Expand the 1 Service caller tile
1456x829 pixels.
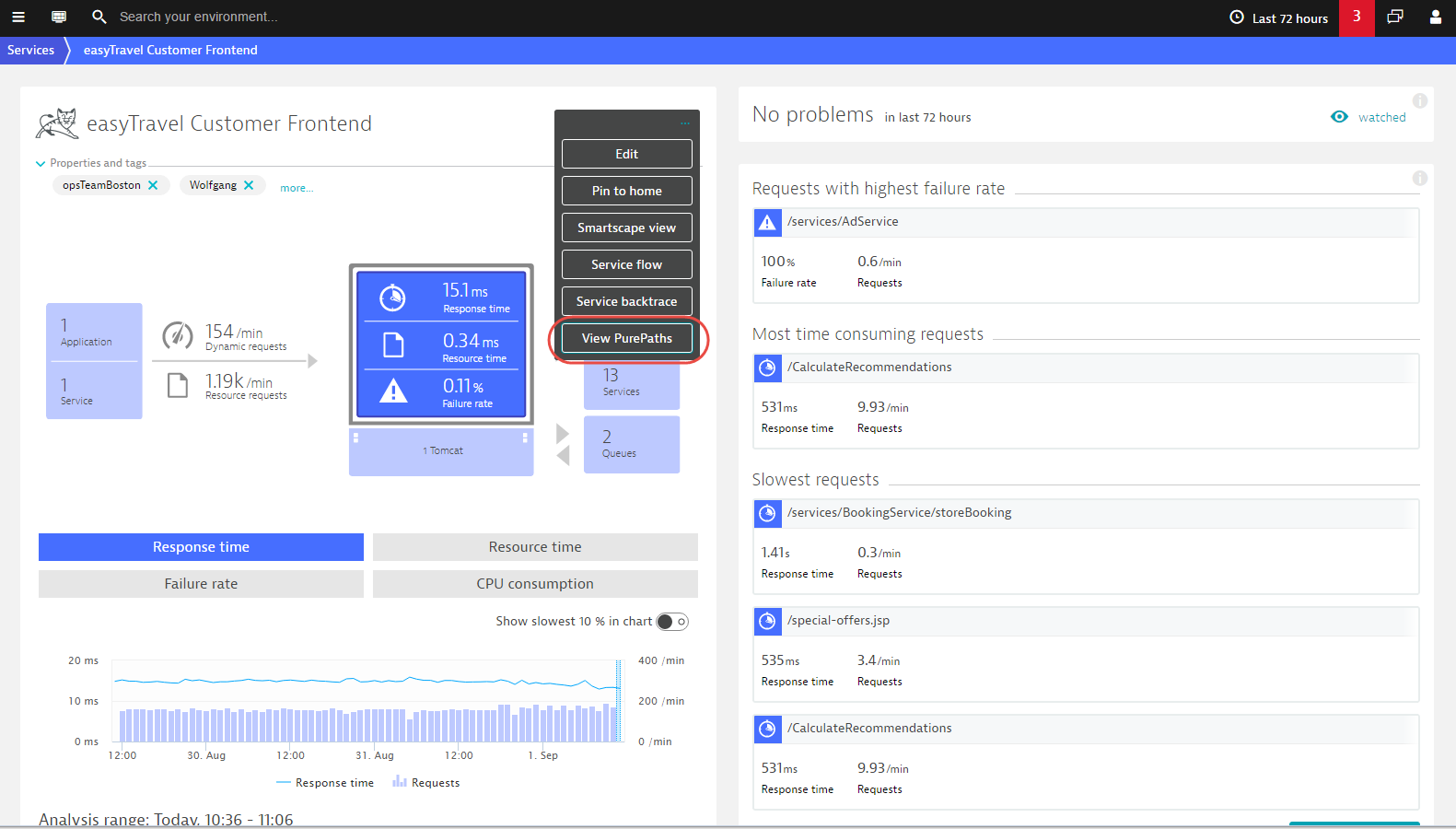pyautogui.click(x=94, y=391)
